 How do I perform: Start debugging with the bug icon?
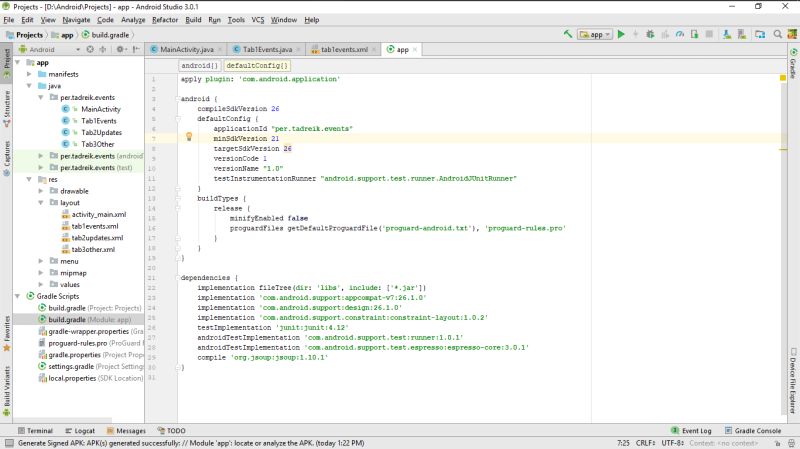(650, 34)
